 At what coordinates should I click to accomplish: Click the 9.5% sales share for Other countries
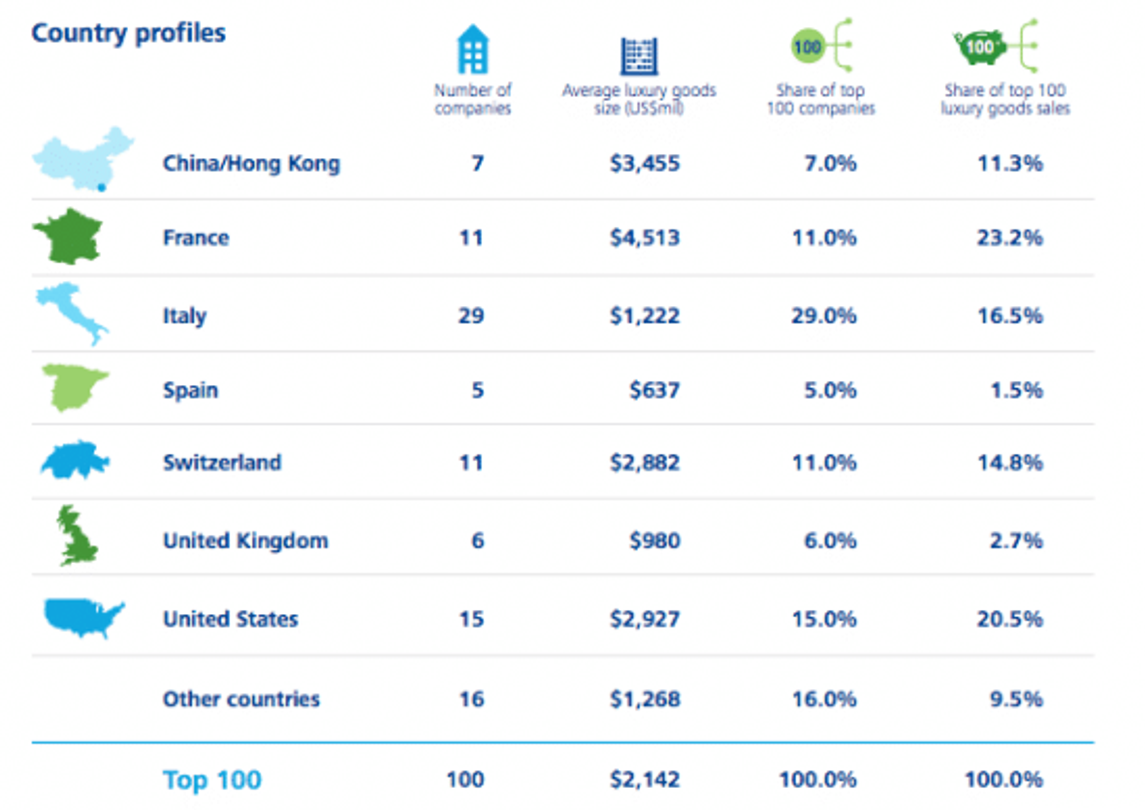point(1016,699)
